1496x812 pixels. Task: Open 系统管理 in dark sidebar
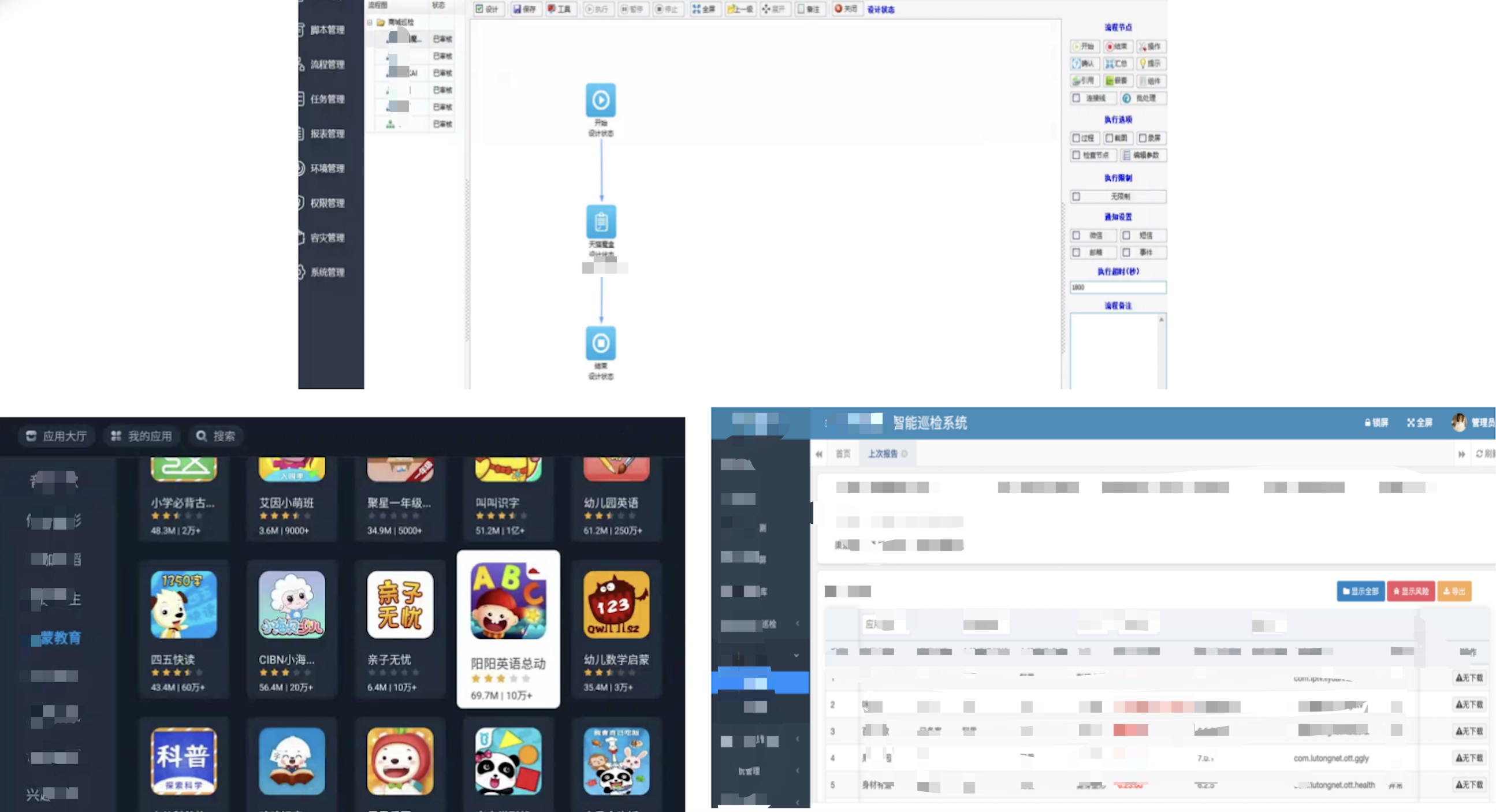(327, 273)
